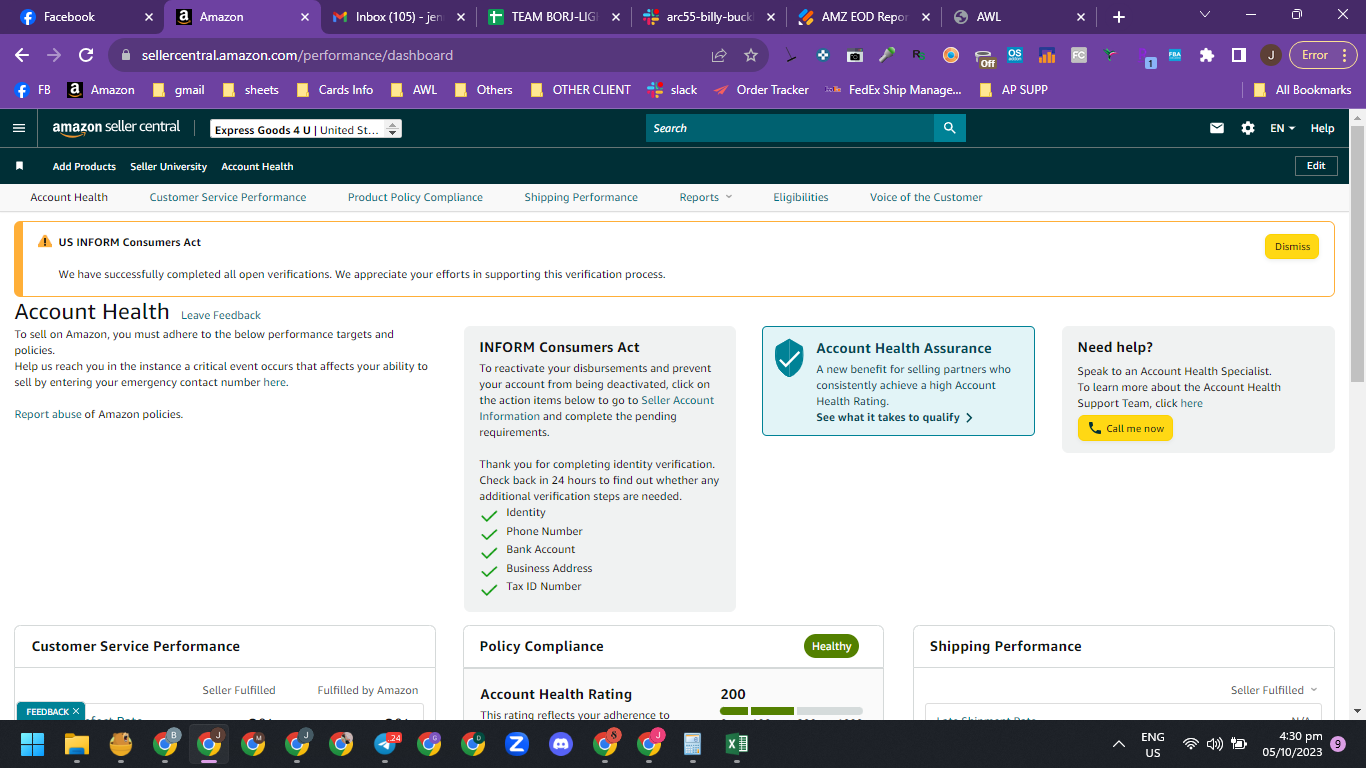This screenshot has height=768, width=1366.
Task: Open the Seller University link
Action: 168,166
